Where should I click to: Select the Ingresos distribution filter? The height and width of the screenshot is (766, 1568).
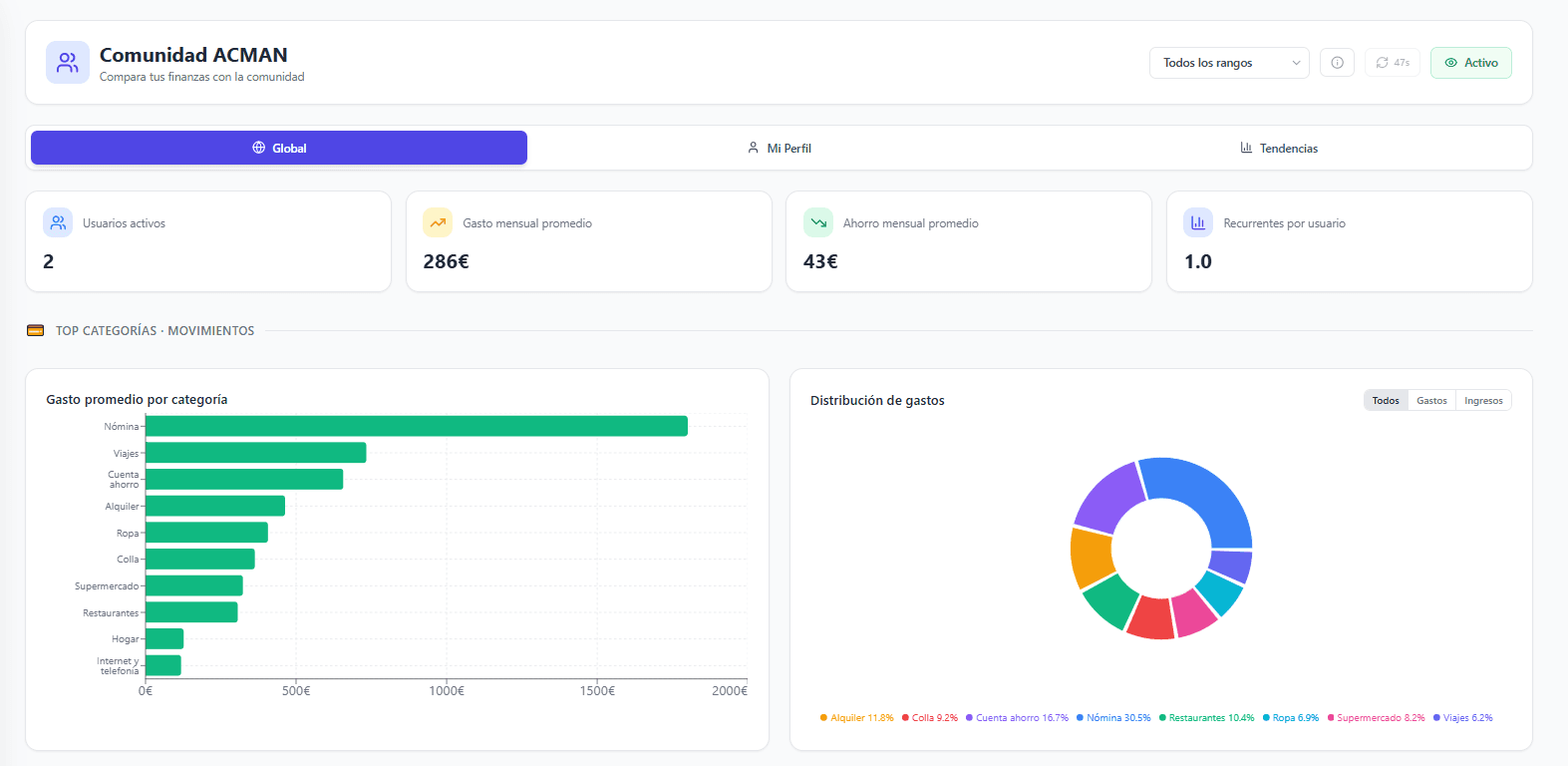1483,400
